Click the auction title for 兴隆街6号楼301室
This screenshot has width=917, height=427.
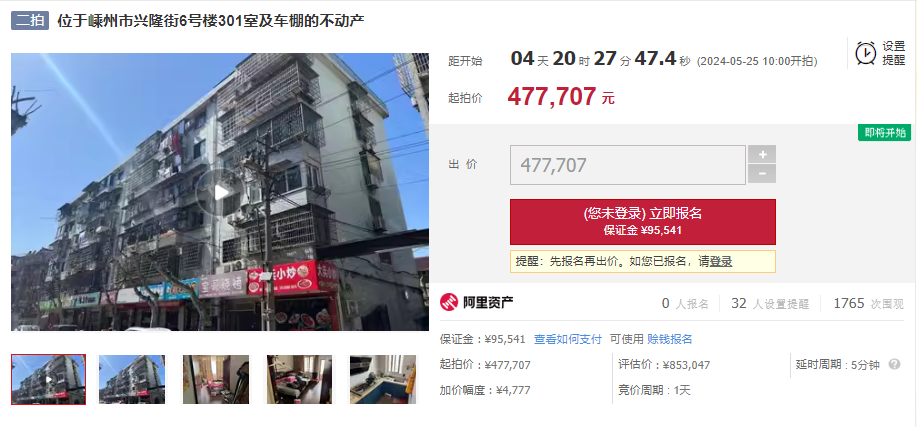click(211, 21)
